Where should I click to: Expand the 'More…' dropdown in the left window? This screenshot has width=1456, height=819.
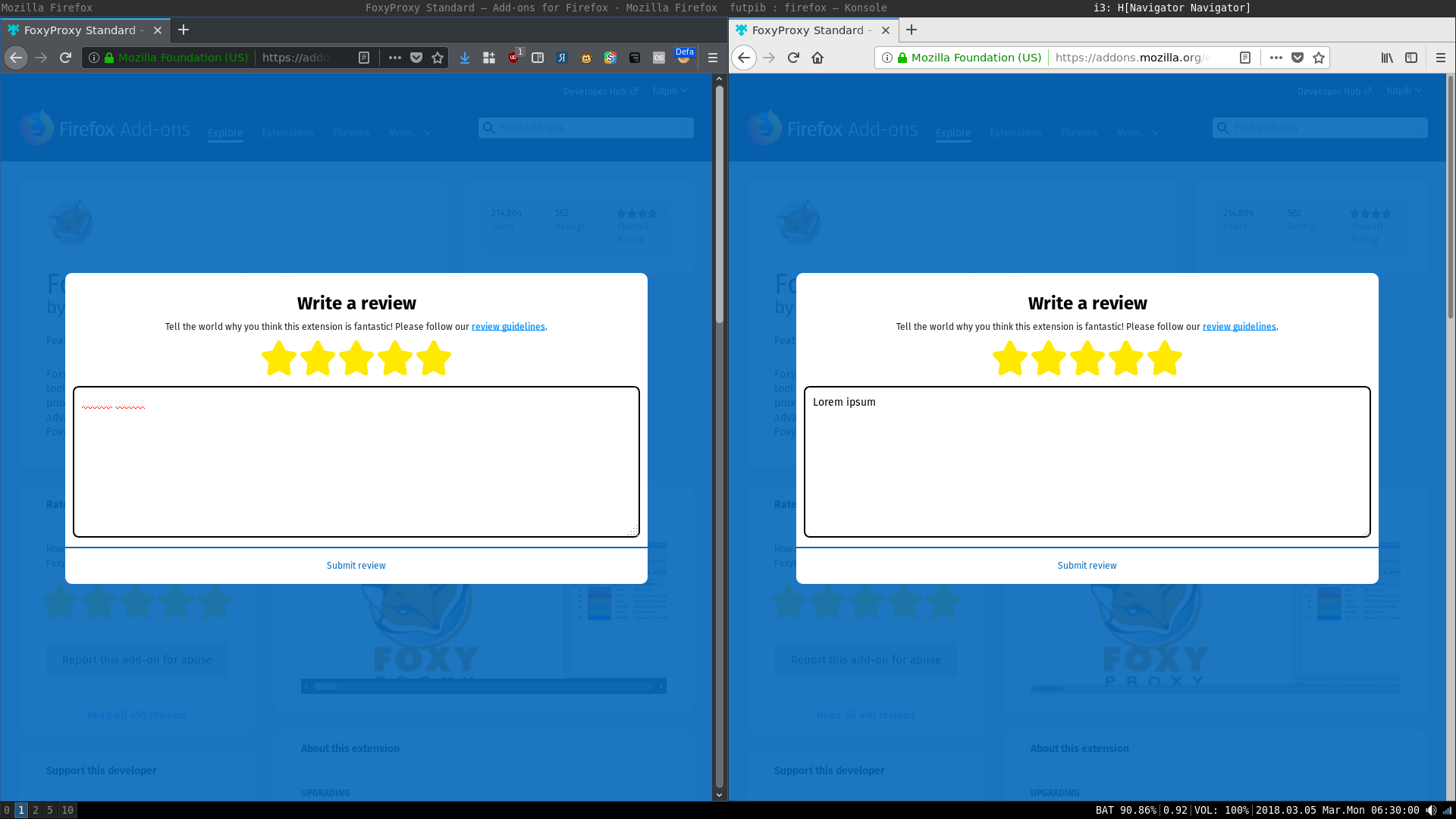tap(409, 133)
